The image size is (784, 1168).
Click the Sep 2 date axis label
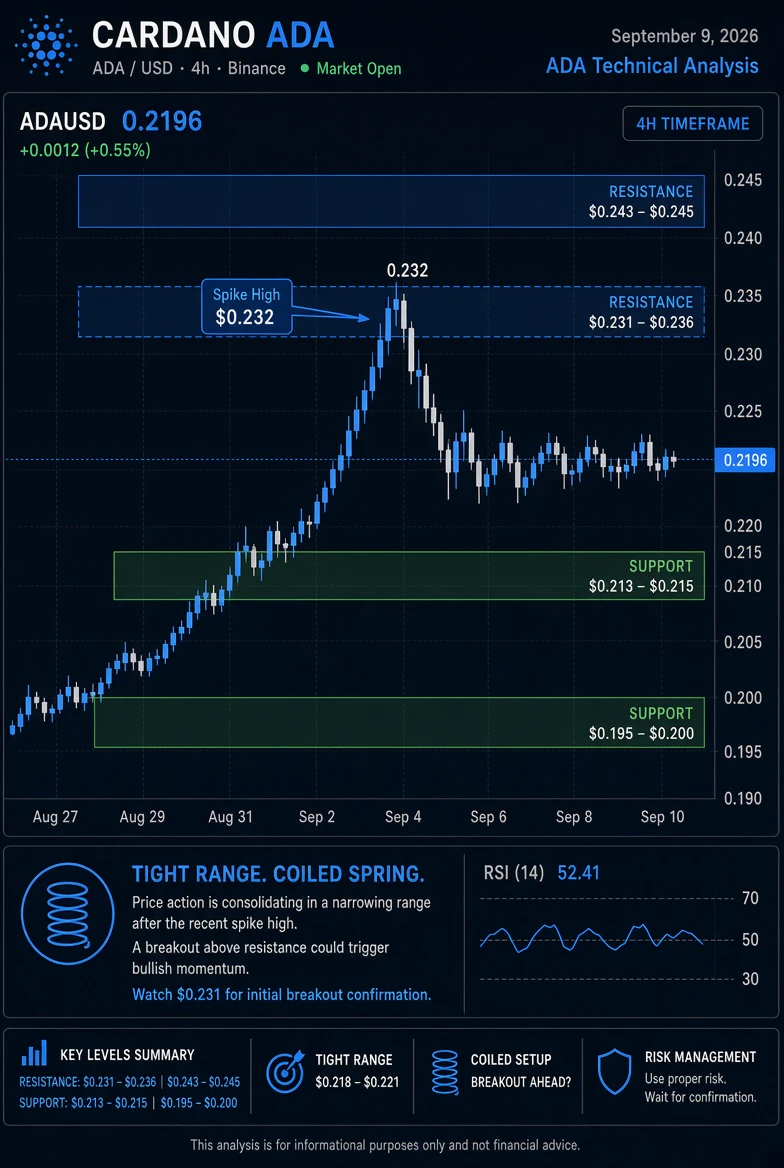[x=317, y=817]
